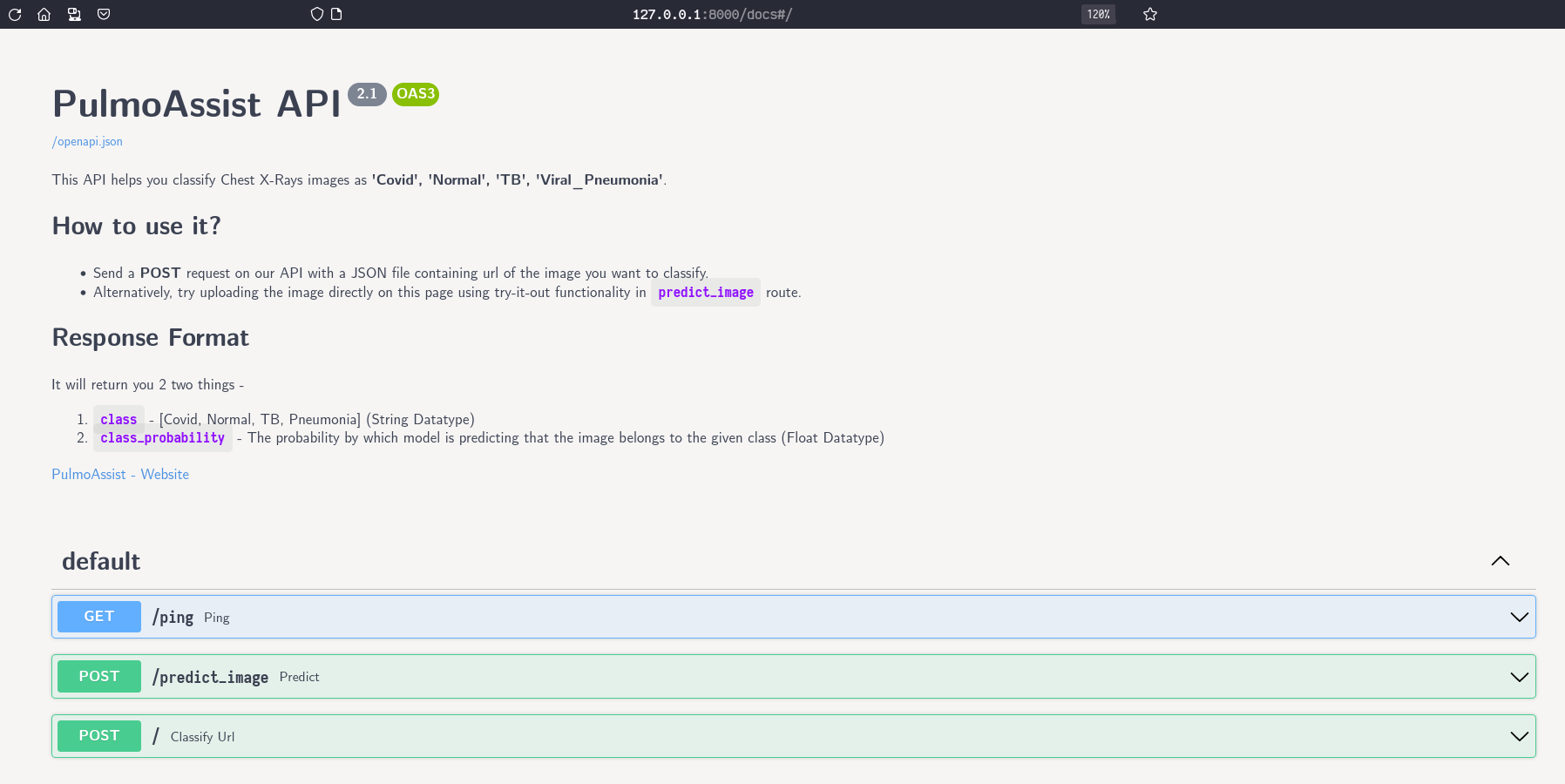Click the class code label

click(119, 419)
